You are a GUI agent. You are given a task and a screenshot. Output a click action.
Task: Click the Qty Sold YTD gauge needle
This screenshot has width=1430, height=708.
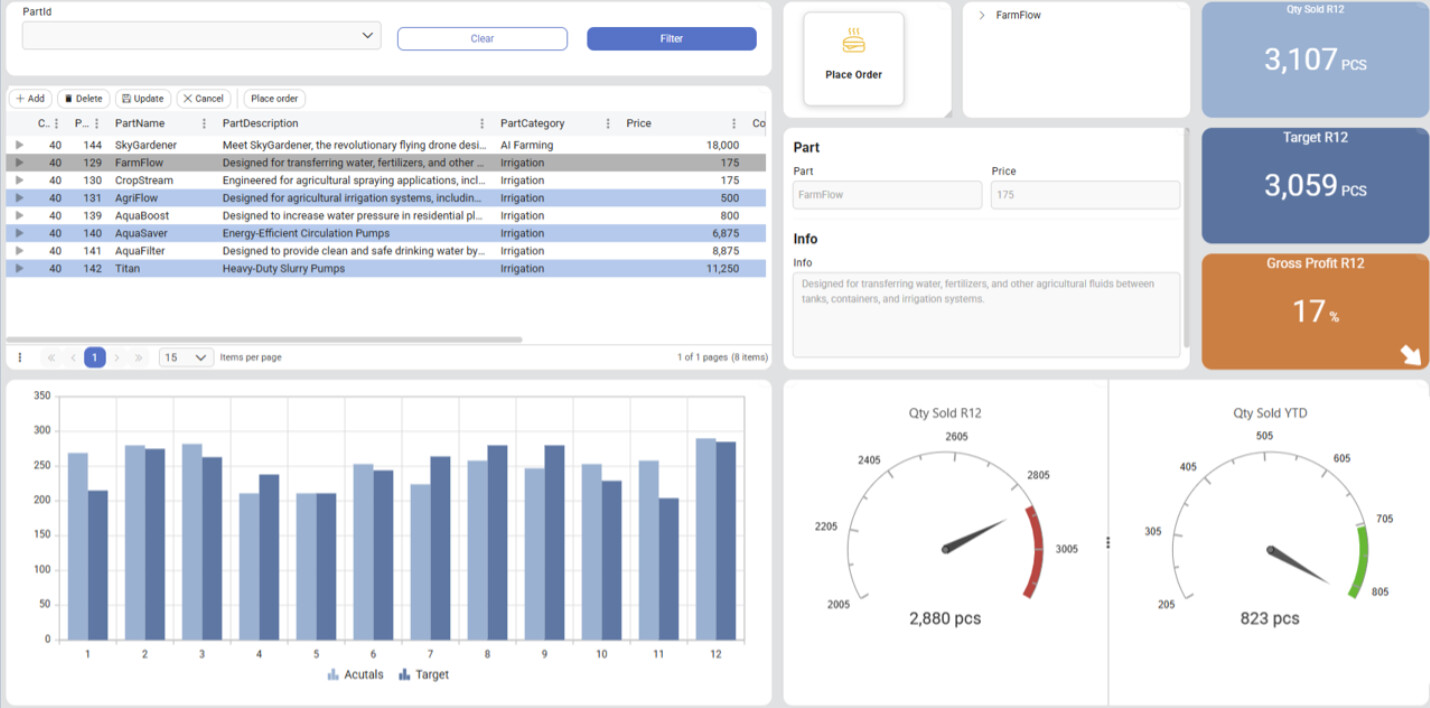click(x=1298, y=565)
